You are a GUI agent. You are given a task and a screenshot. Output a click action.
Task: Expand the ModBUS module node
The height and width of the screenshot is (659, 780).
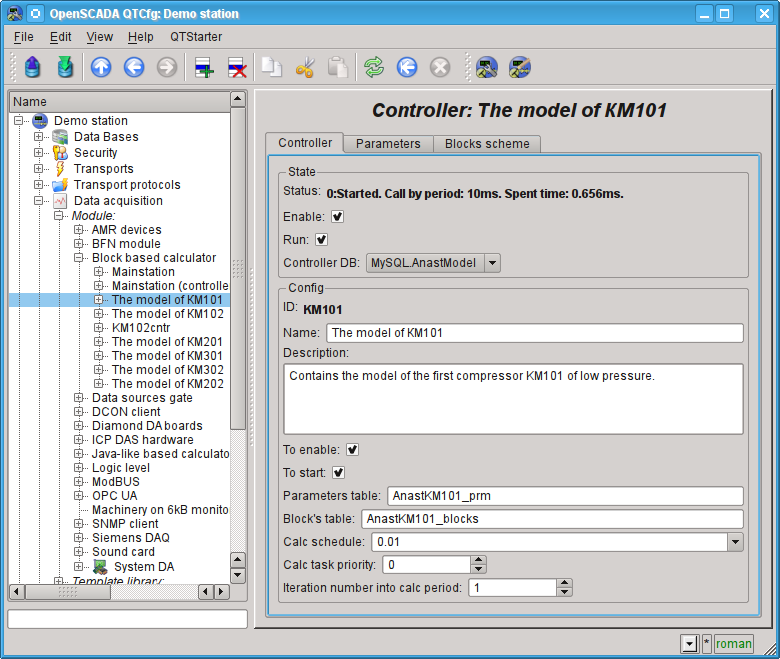(x=78, y=481)
